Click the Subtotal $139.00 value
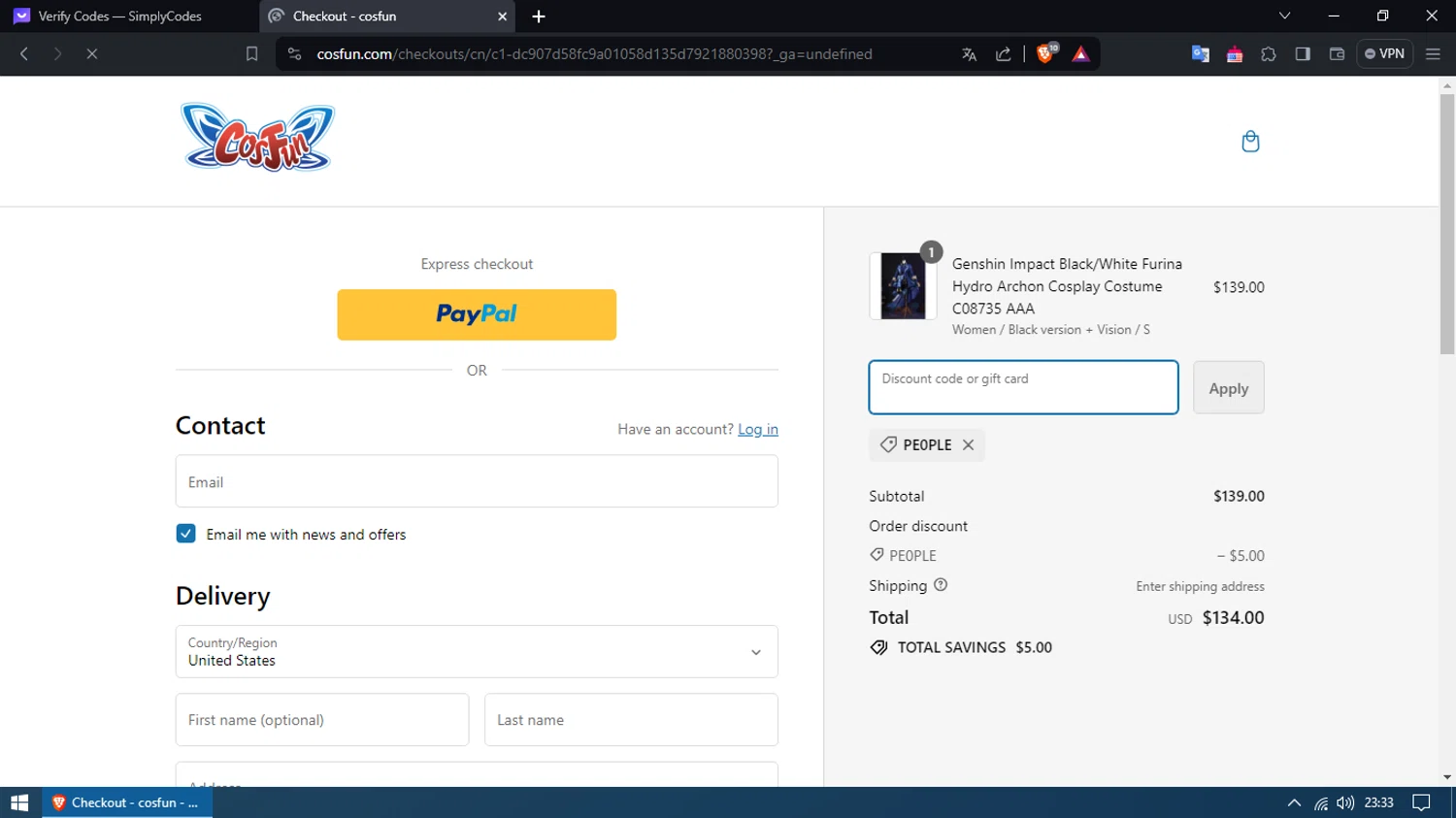Screen dimensions: 1456x818 [x=1239, y=496]
